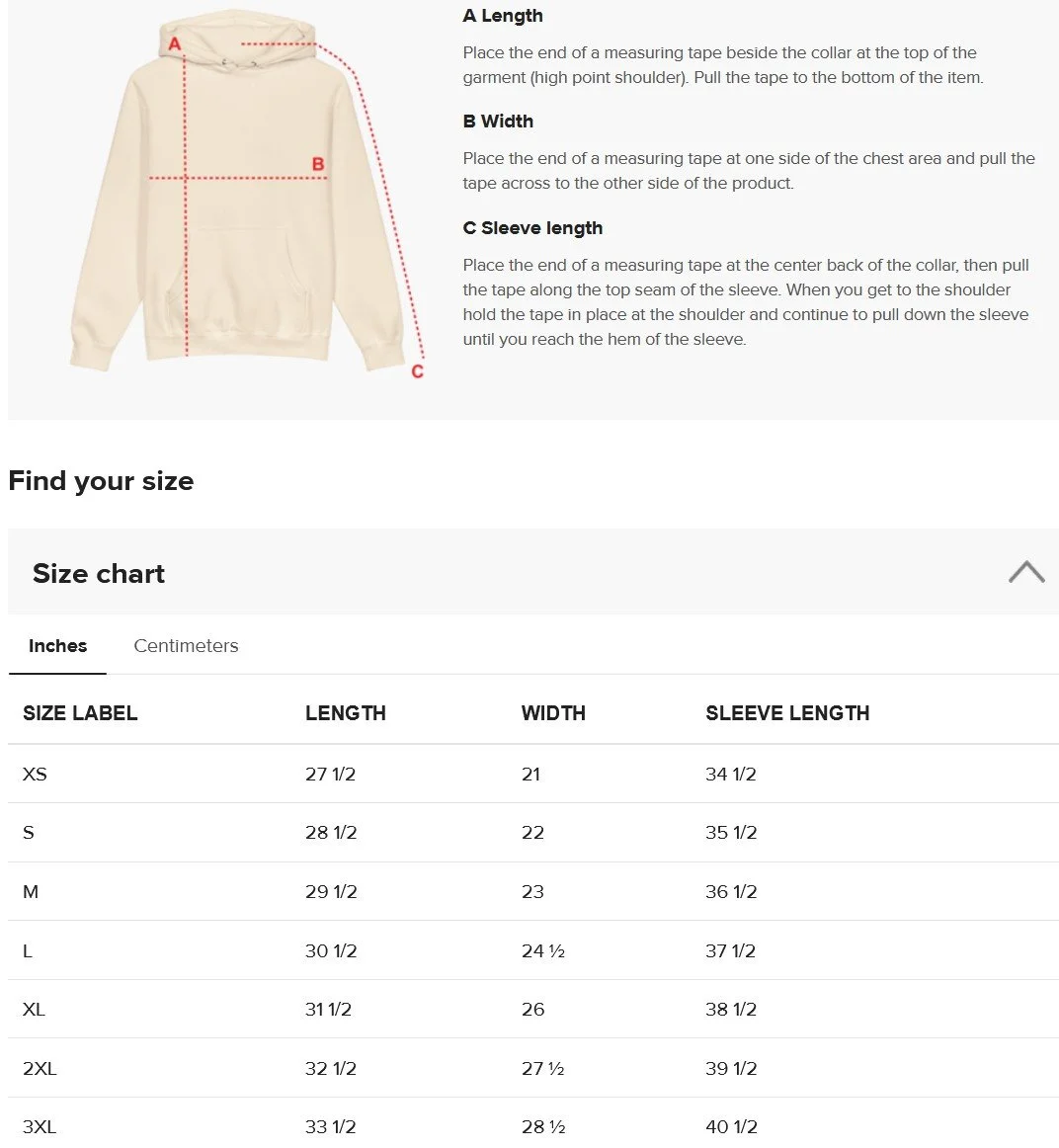1059x1148 pixels.
Task: Select the Inches tab
Action: tap(58, 646)
